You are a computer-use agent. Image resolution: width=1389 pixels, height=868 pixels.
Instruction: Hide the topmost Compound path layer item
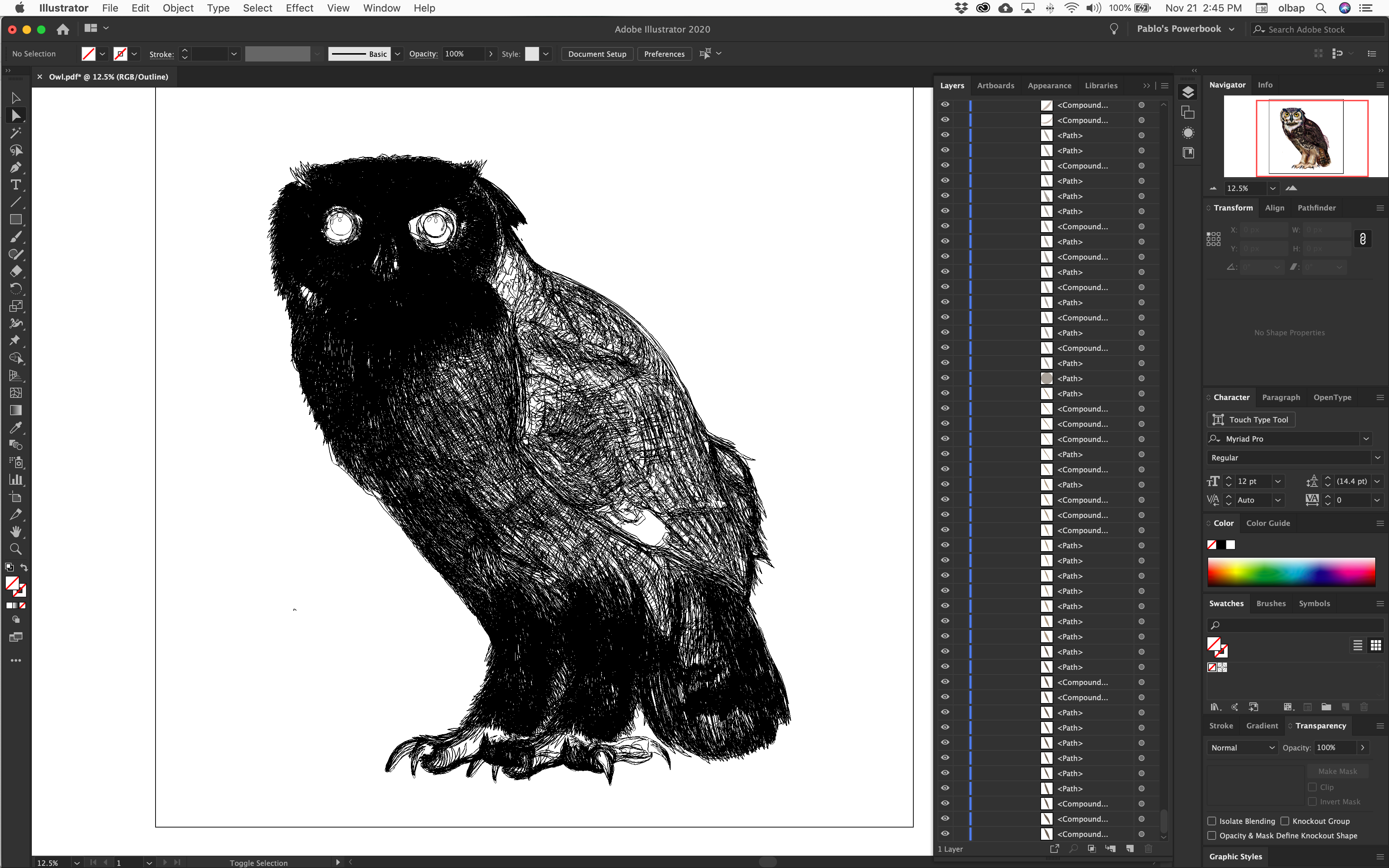[x=945, y=105]
